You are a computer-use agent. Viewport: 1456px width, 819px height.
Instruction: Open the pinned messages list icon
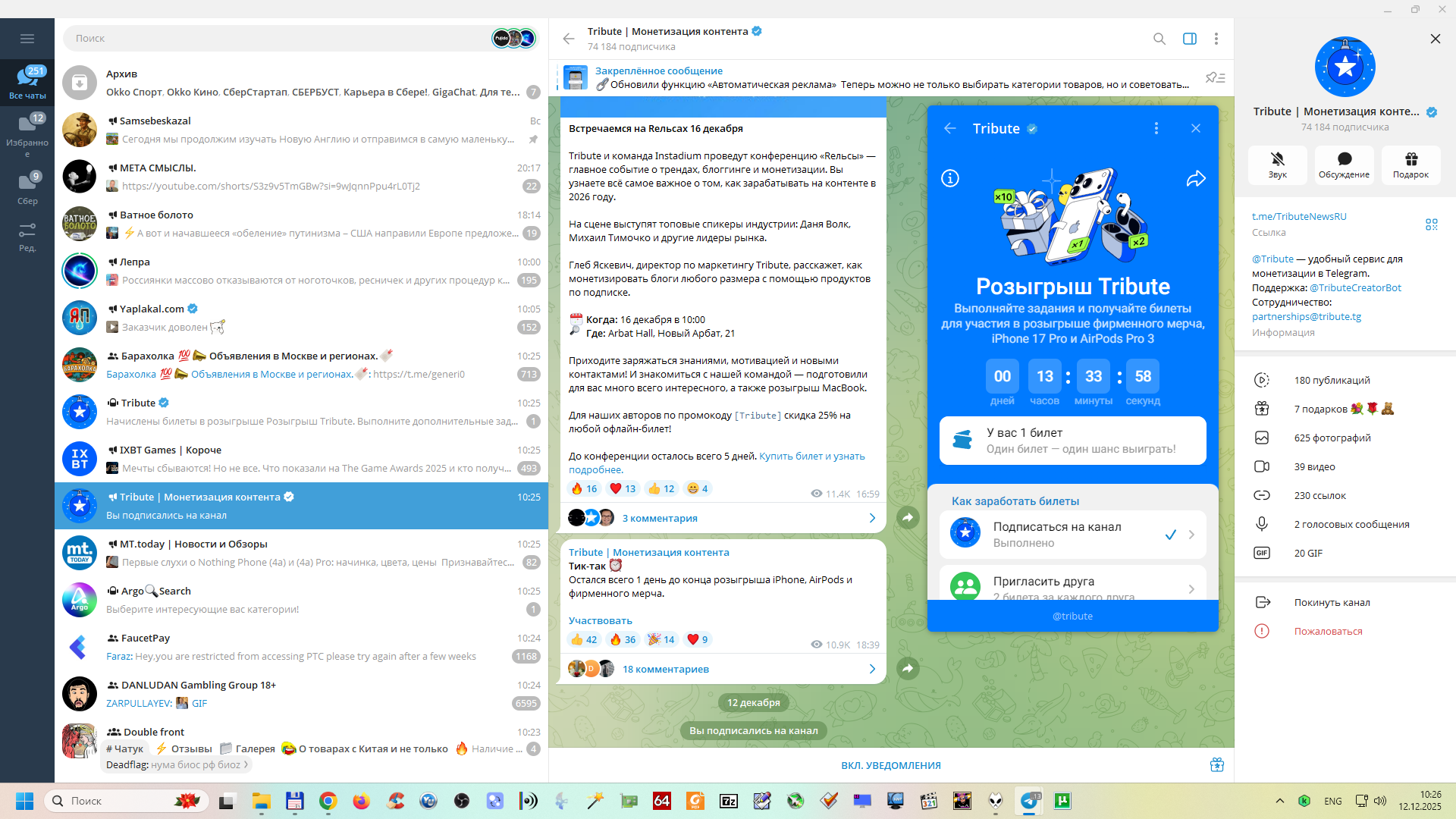(x=1215, y=77)
